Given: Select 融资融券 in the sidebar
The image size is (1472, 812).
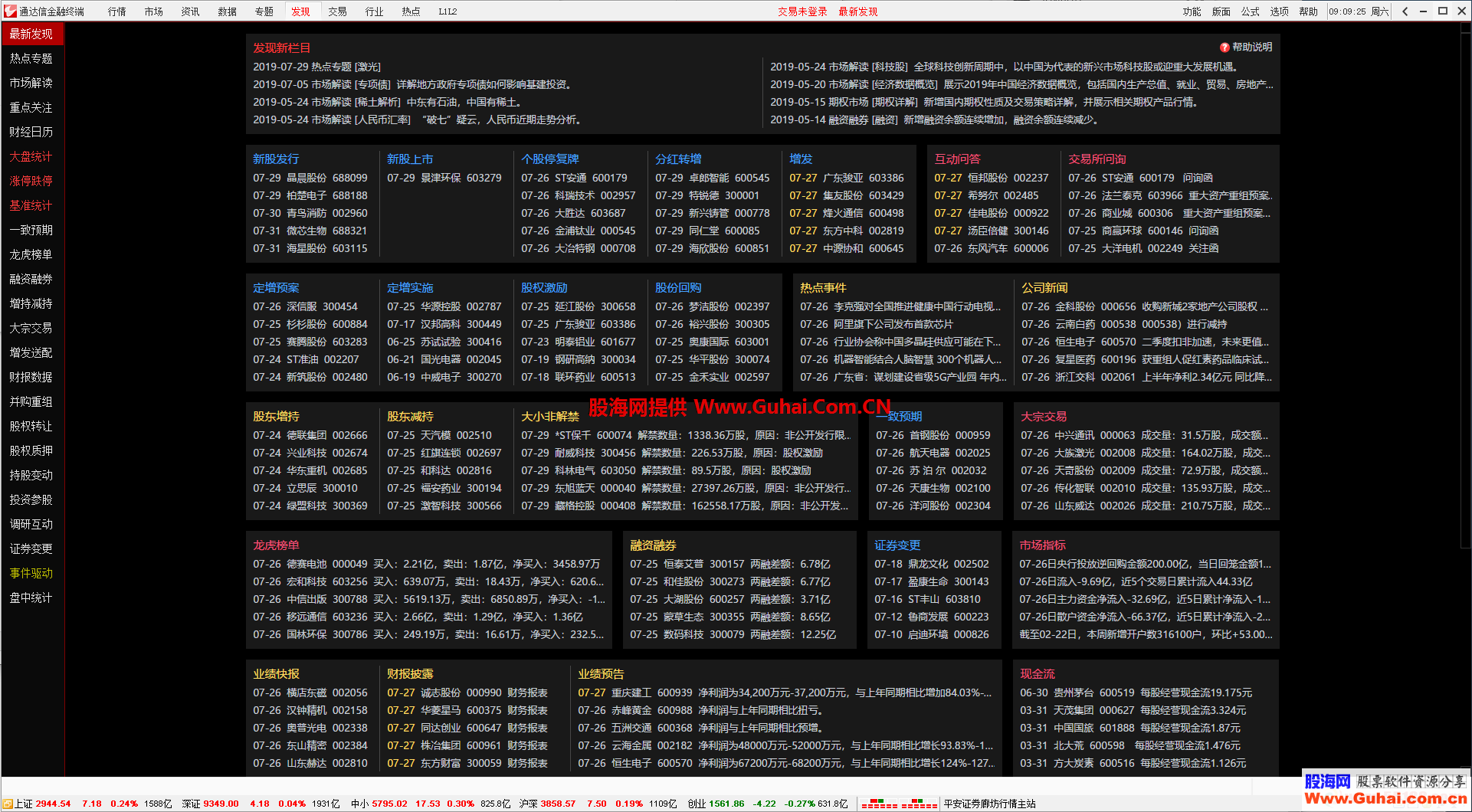Looking at the screenshot, I should tap(31, 279).
